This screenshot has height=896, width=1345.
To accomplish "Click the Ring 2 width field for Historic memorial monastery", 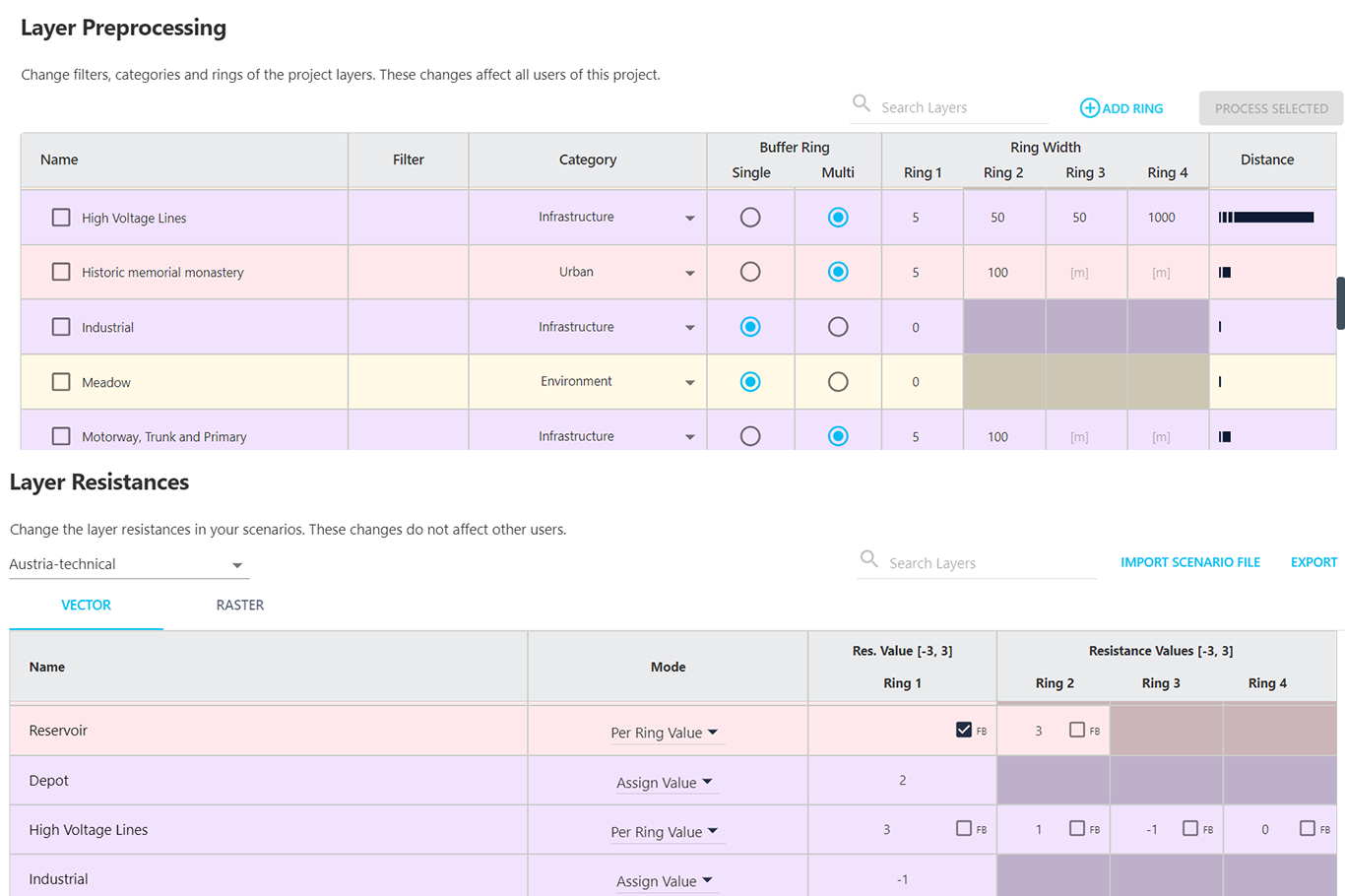I will pyautogui.click(x=1003, y=272).
